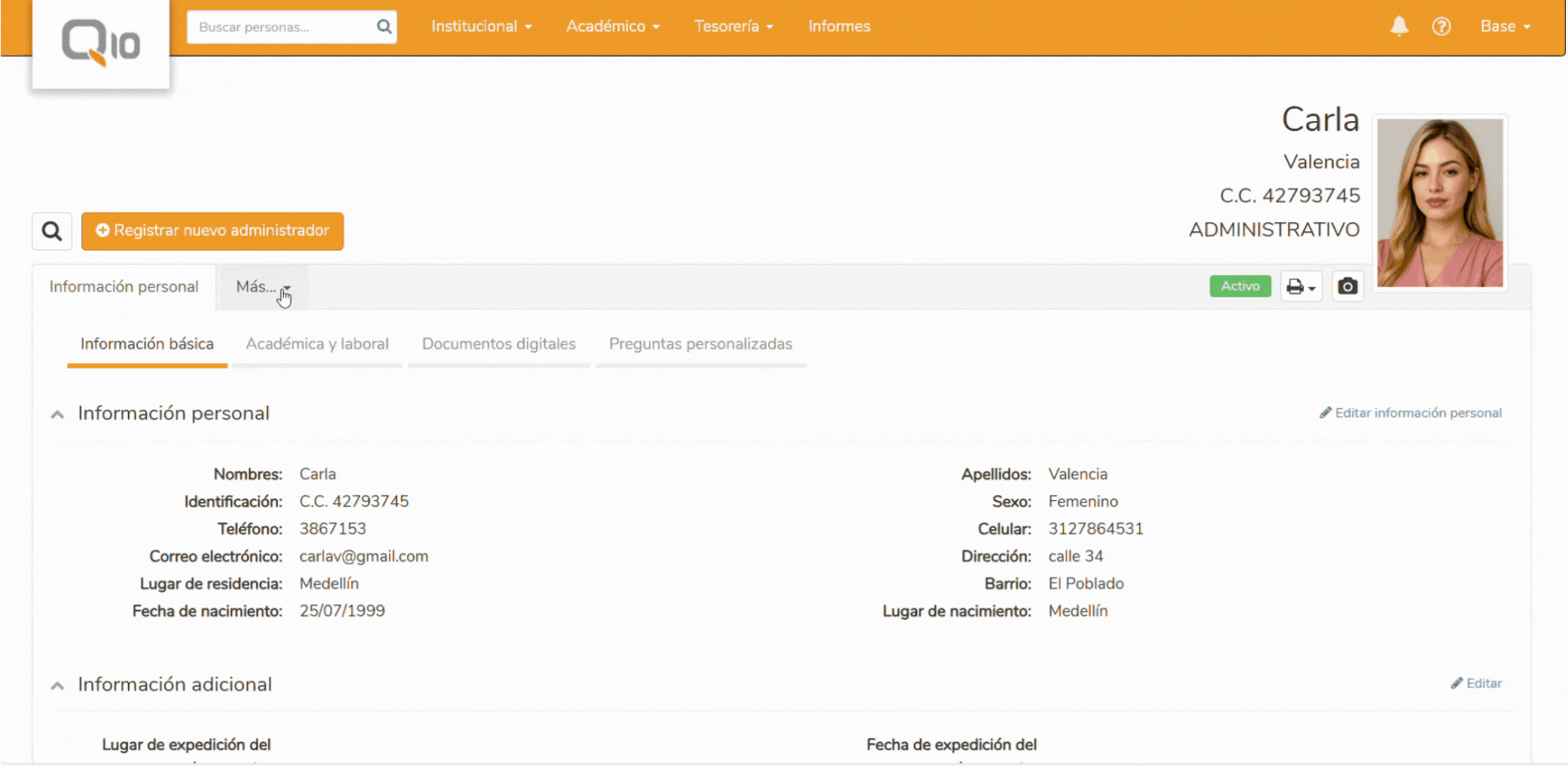Image resolution: width=1568 pixels, height=766 pixels.
Task: Click Registrar nuevo administrador
Action: pyautogui.click(x=212, y=231)
